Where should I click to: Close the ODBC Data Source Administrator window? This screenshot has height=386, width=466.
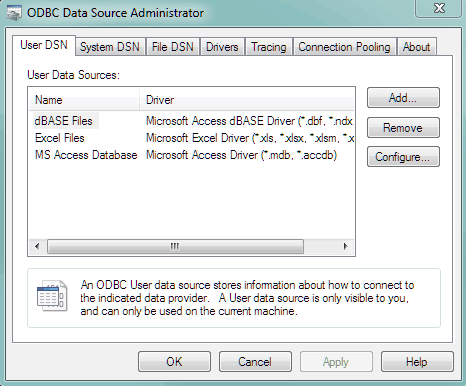(x=439, y=8)
